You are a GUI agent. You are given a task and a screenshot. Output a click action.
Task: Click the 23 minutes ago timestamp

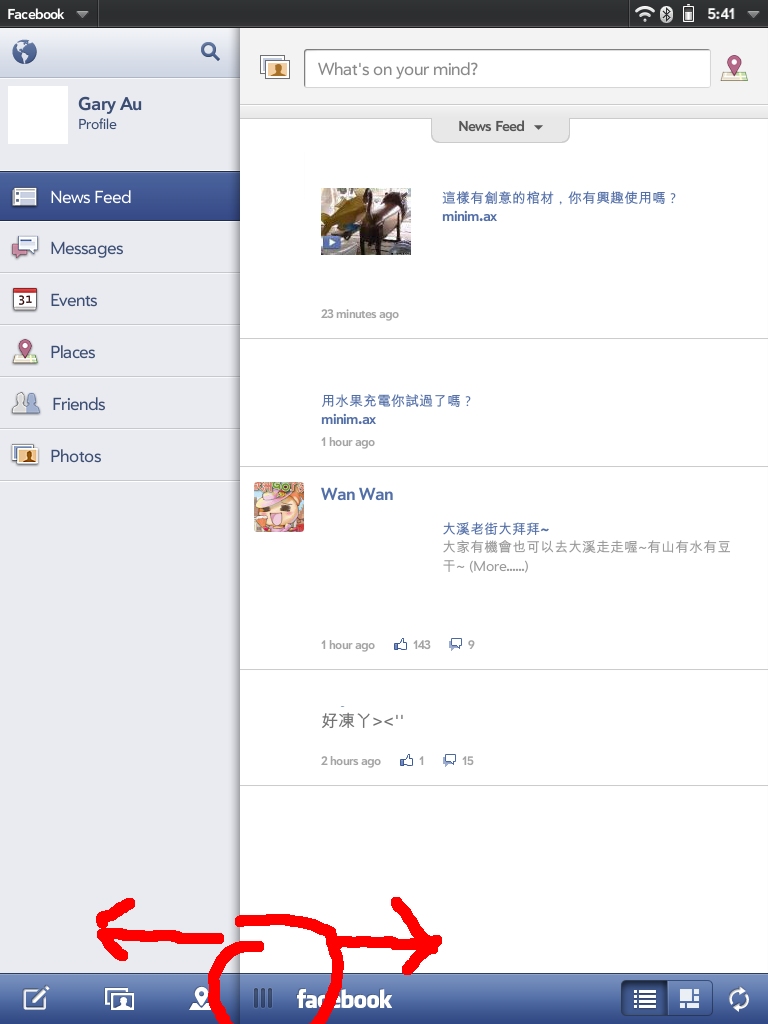359,314
